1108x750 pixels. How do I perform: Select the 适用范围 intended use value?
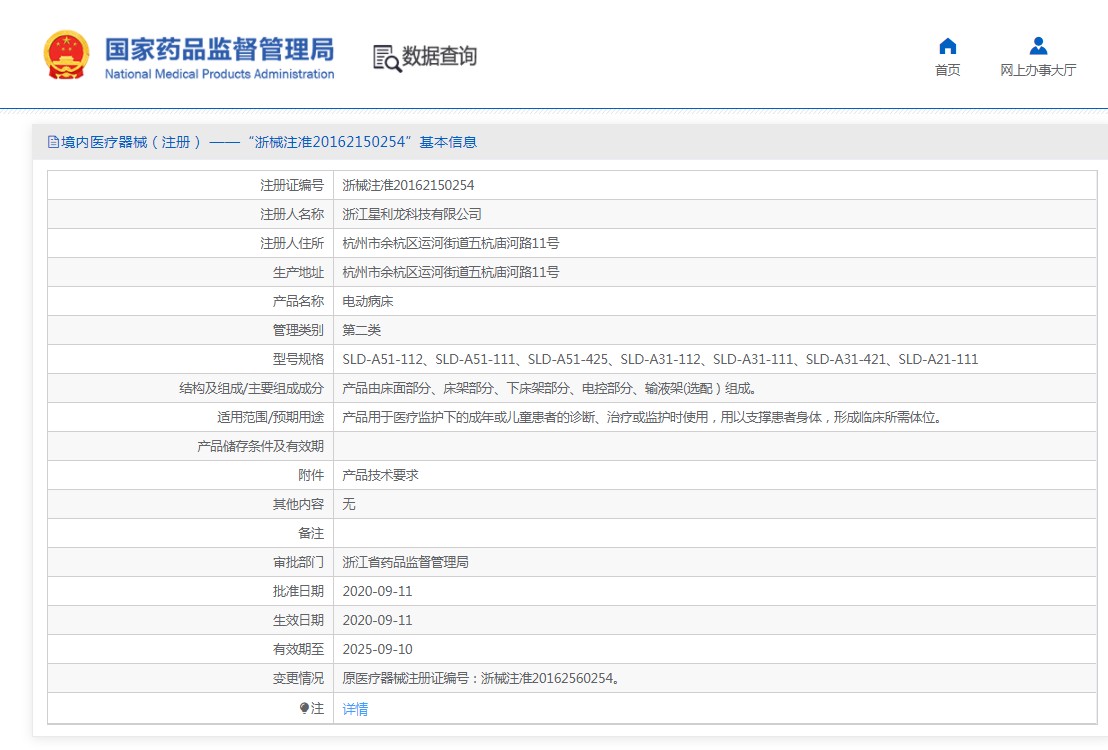(x=642, y=417)
